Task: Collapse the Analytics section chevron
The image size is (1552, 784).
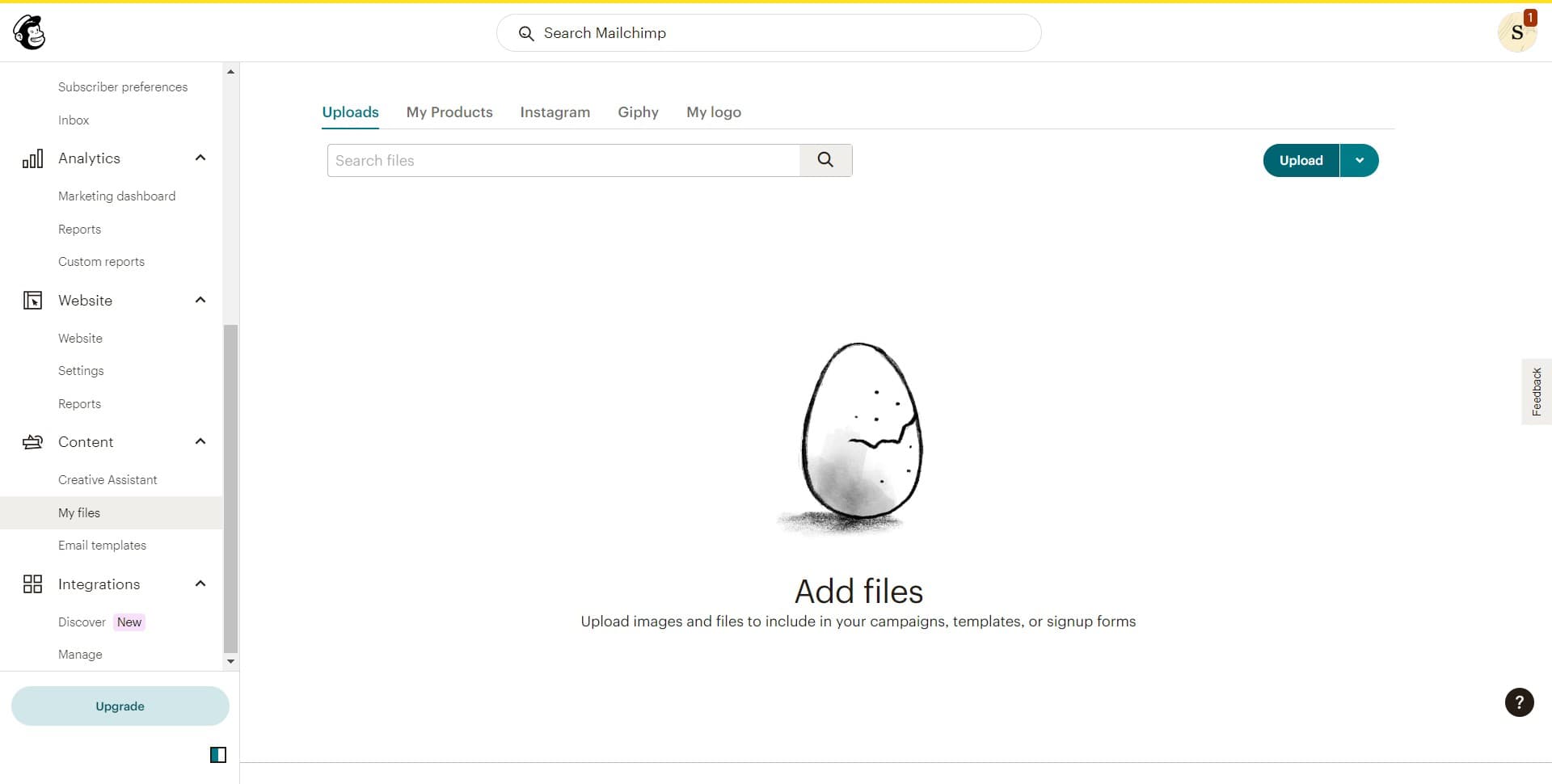Action: click(x=200, y=158)
